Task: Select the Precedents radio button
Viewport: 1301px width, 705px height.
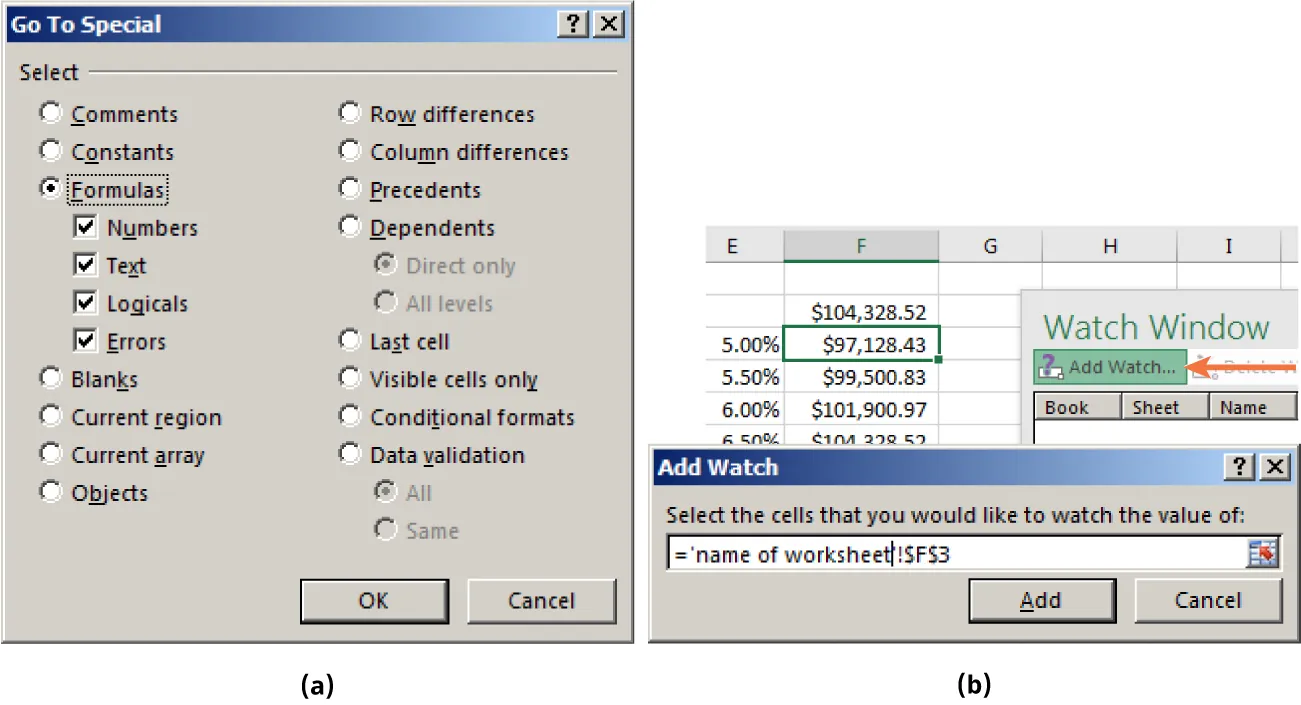Action: (350, 189)
